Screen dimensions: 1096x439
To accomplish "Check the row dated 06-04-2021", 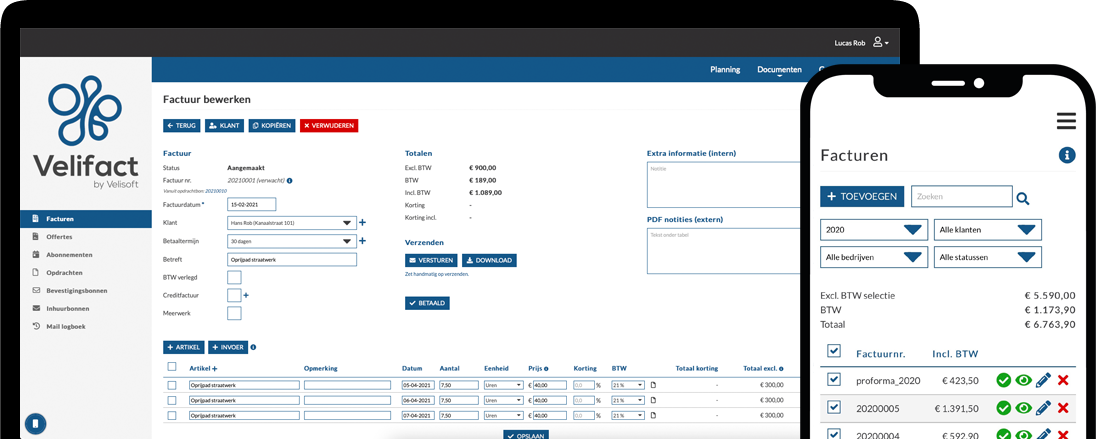I will point(172,401).
